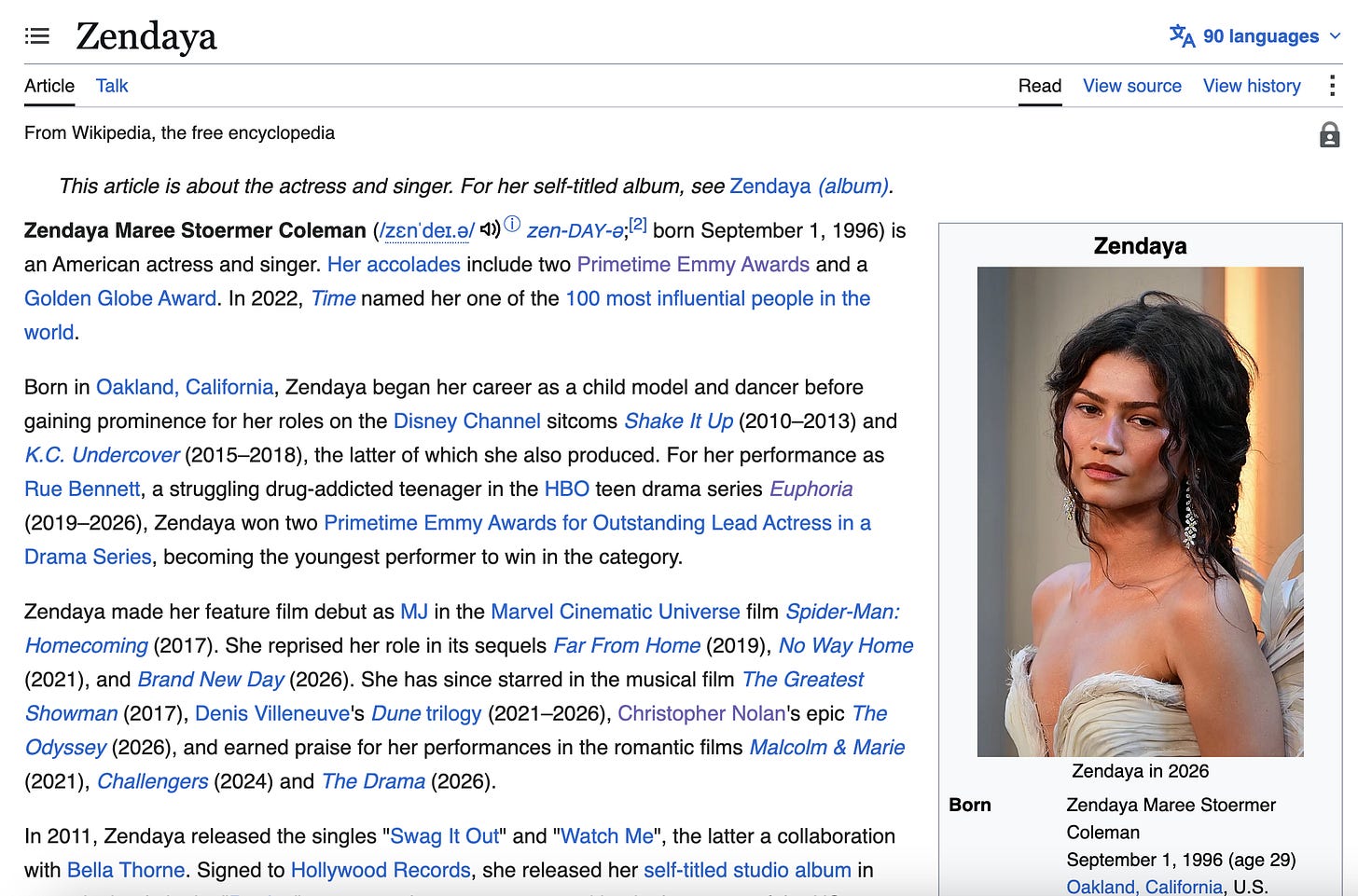Image resolution: width=1358 pixels, height=896 pixels.
Task: Open the Marvel Cinematic Universe link
Action: (615, 612)
